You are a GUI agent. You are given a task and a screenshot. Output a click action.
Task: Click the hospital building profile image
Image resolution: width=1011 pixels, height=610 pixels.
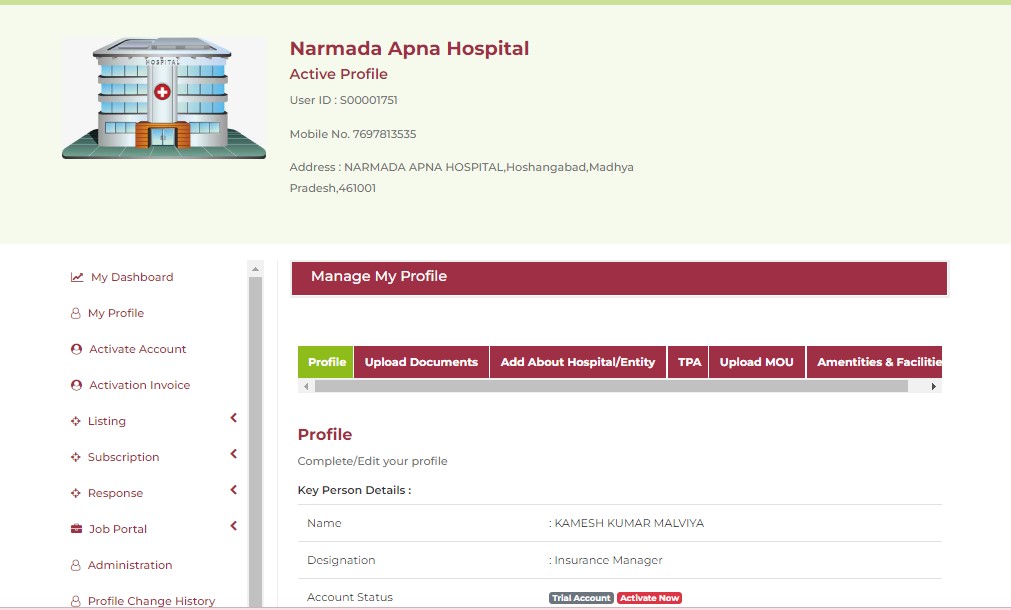[x=164, y=98]
